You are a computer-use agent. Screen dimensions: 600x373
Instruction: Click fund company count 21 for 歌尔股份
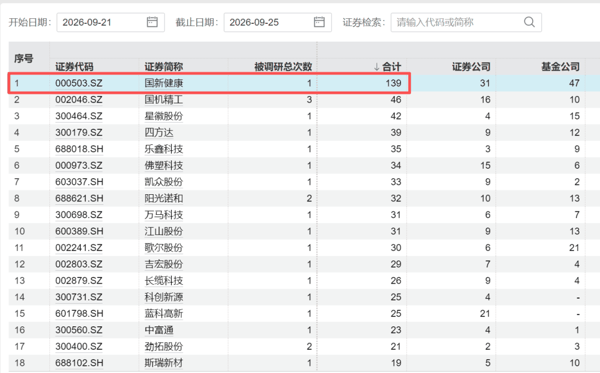574,248
